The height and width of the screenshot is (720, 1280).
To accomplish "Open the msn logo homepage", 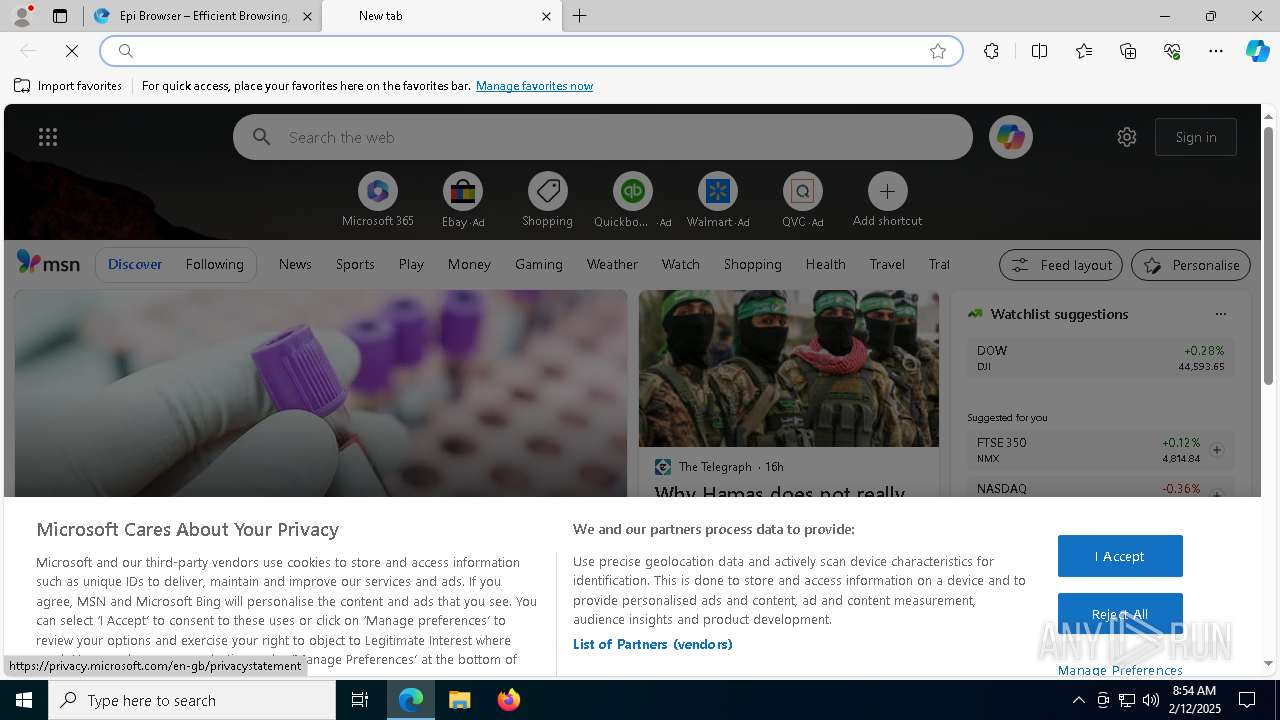I will [x=48, y=263].
